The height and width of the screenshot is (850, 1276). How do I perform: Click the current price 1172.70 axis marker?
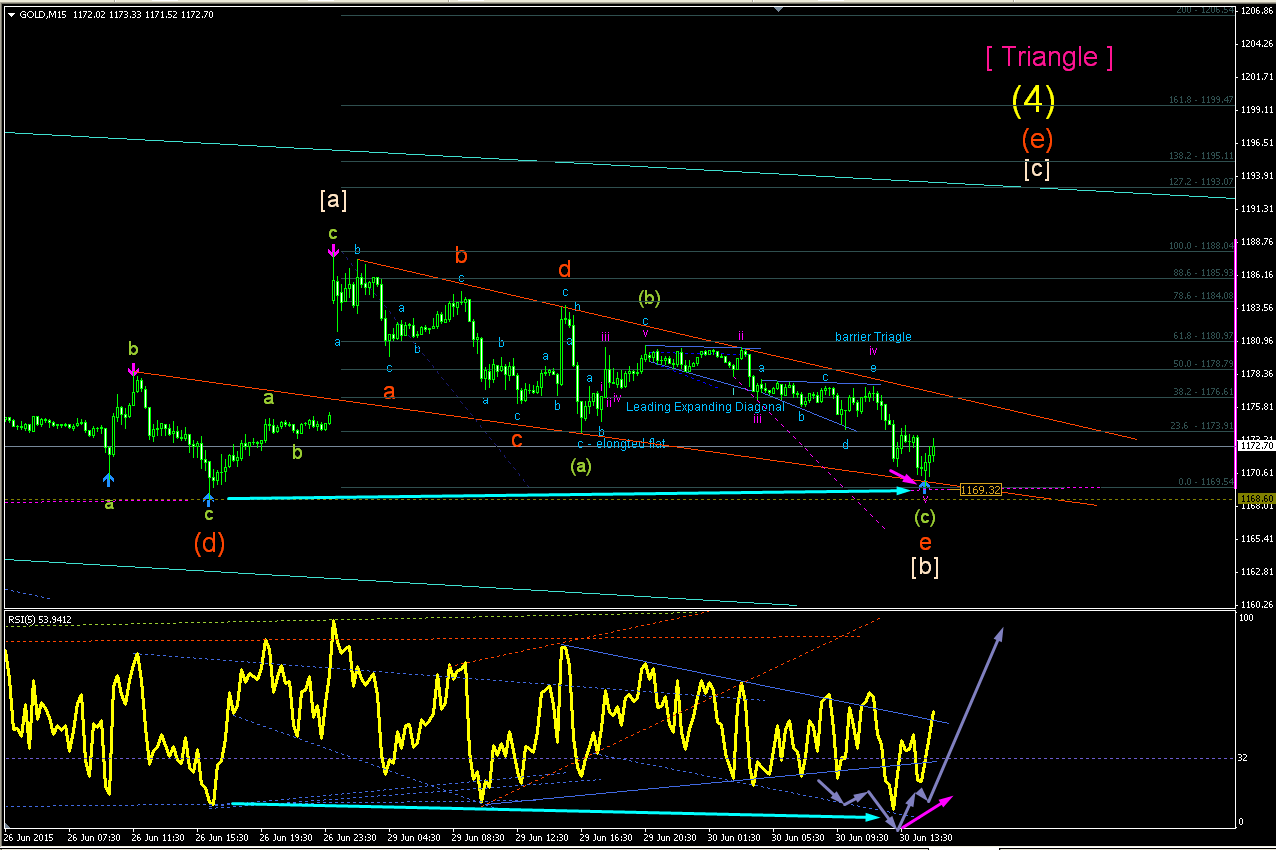pos(1256,440)
